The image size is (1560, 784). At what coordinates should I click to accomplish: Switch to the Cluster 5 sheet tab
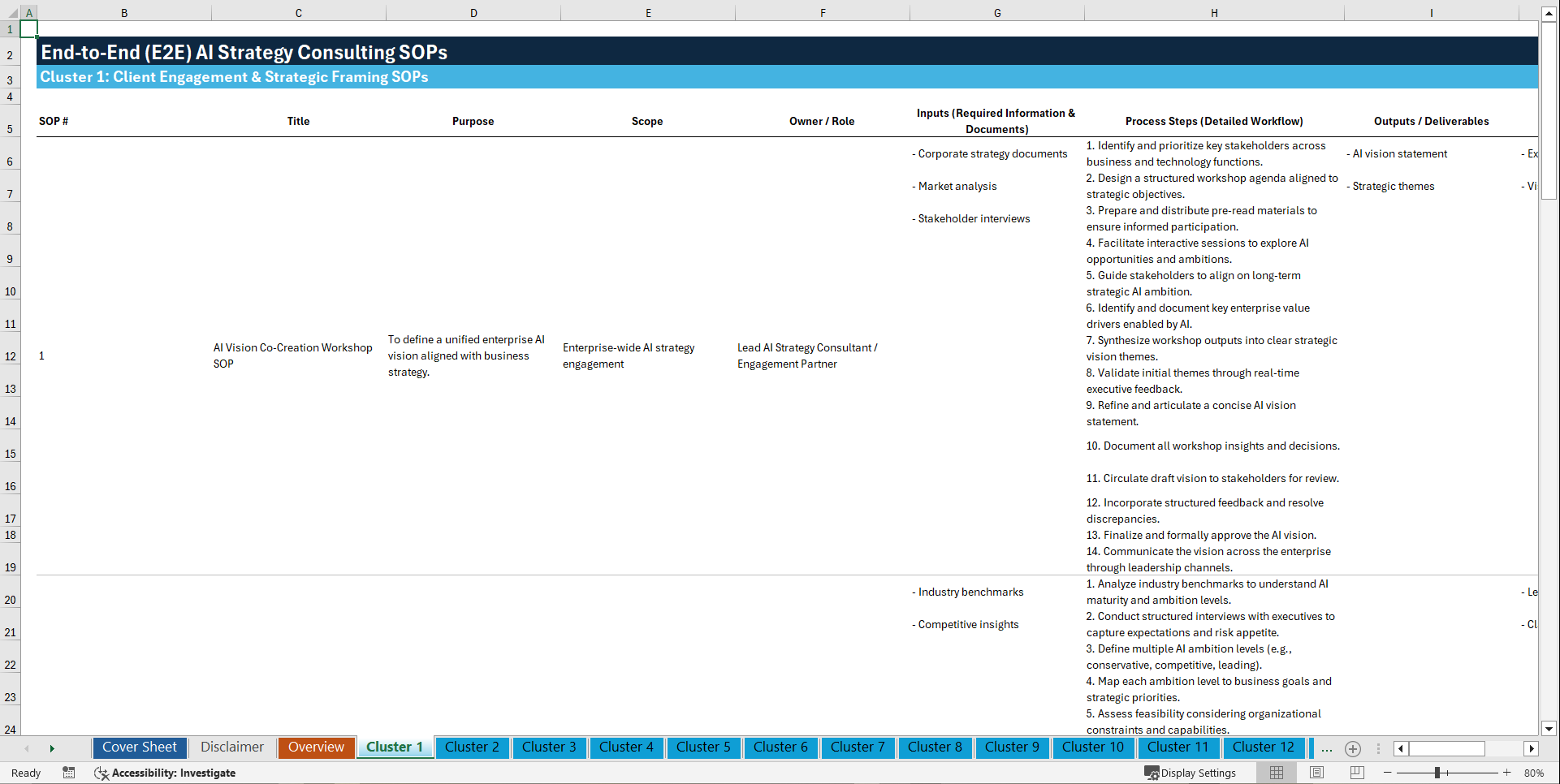tap(703, 747)
